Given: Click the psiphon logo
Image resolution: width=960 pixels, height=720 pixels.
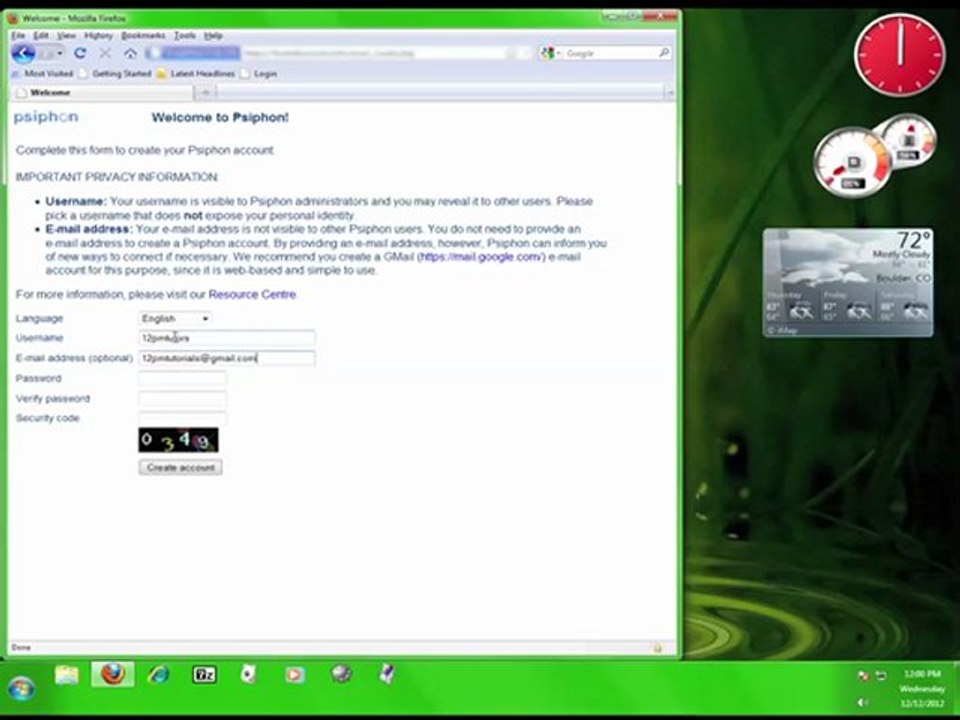Looking at the screenshot, I should point(46,116).
